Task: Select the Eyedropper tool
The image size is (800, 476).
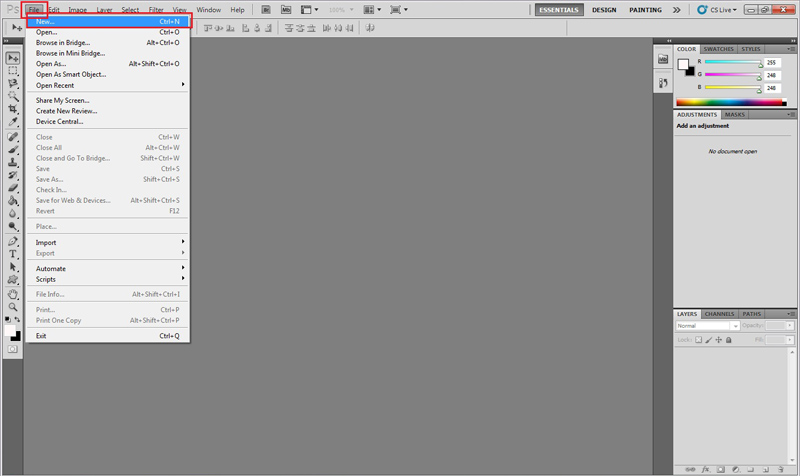Action: coord(13,122)
